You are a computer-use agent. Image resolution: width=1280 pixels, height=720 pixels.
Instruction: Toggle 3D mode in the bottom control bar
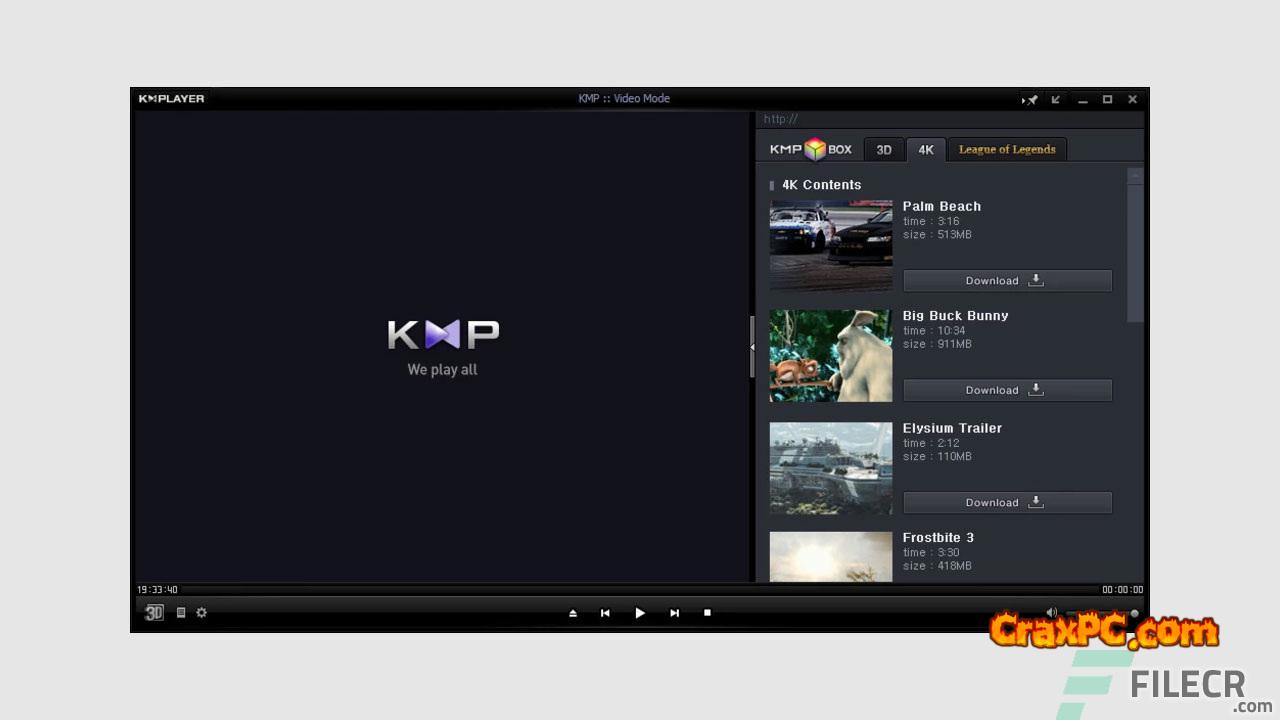click(x=154, y=613)
